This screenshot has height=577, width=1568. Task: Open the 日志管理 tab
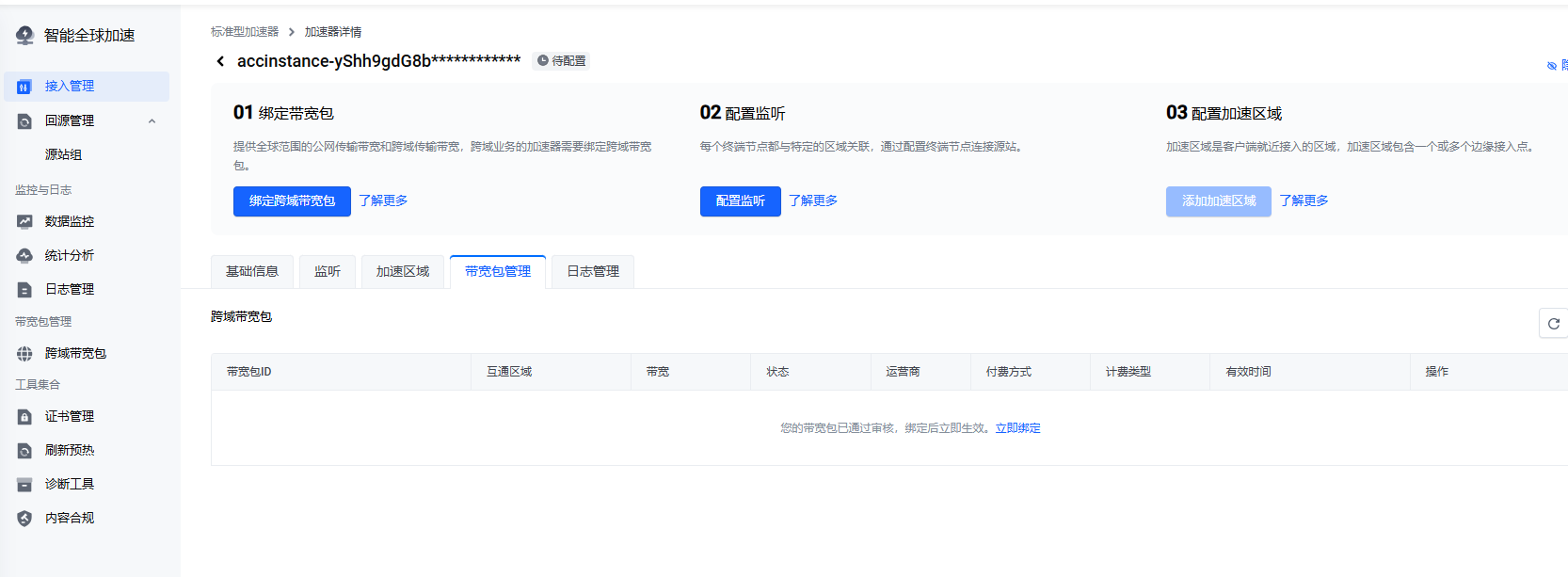(593, 272)
